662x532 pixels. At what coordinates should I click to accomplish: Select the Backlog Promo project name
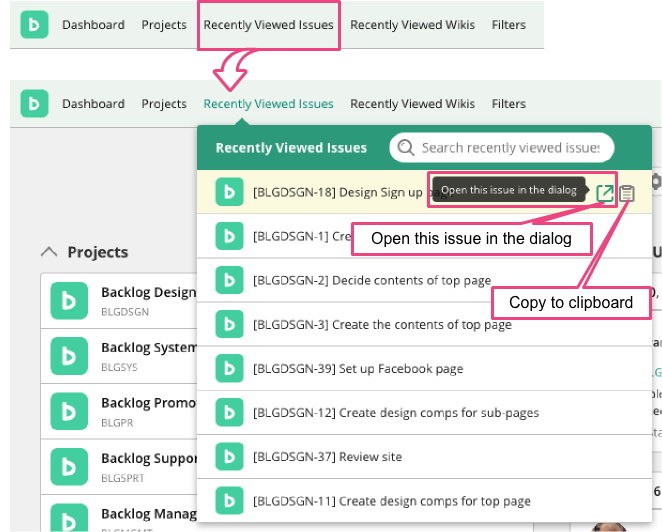coord(149,403)
